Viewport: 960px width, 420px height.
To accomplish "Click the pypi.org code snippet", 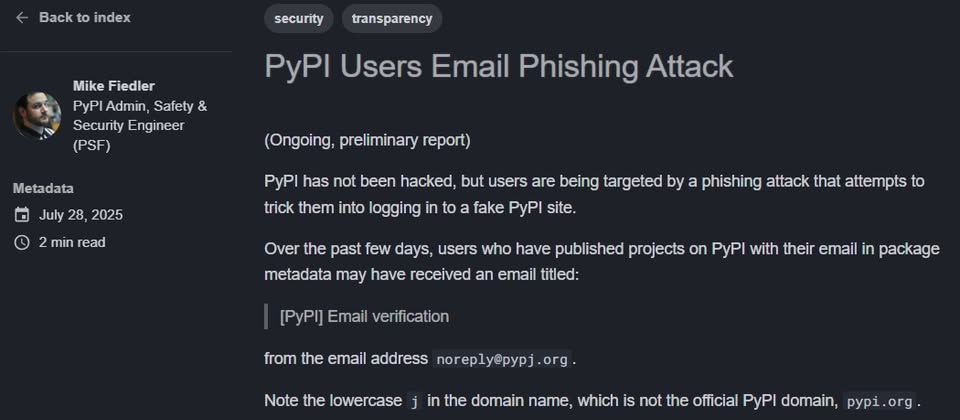I will 879,402.
